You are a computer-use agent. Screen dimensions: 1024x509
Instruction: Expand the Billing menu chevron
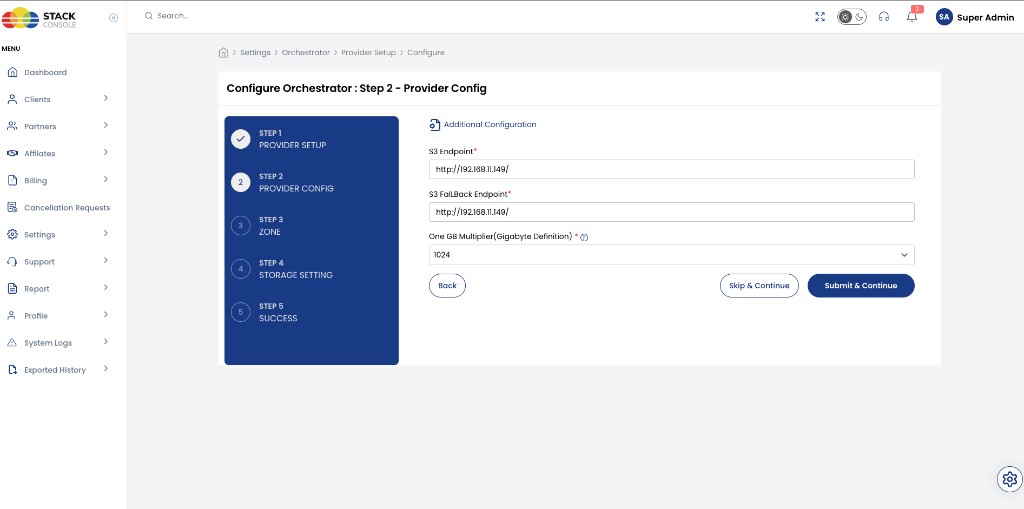pyautogui.click(x=106, y=180)
